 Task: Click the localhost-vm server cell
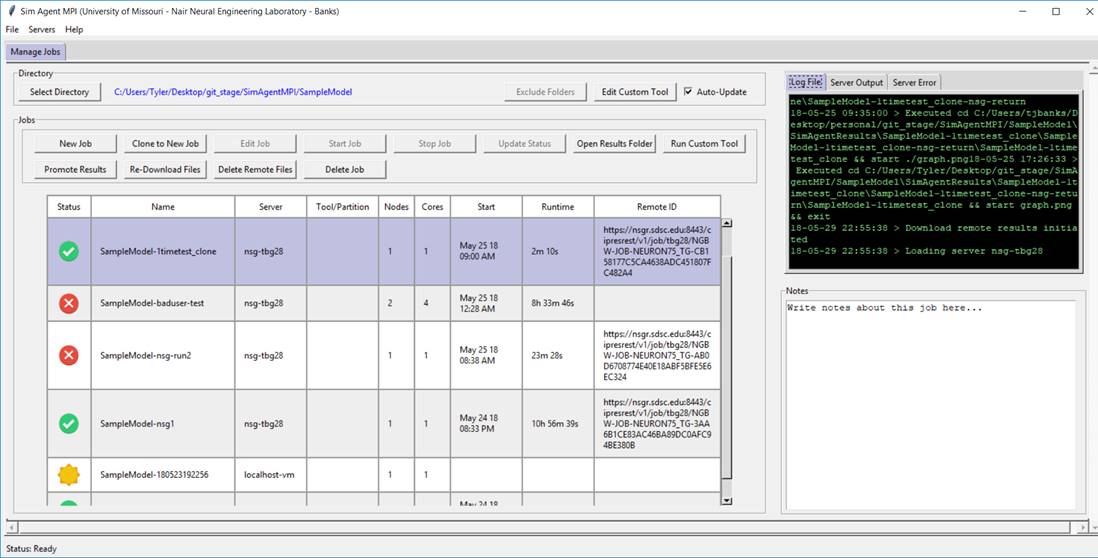[x=270, y=475]
